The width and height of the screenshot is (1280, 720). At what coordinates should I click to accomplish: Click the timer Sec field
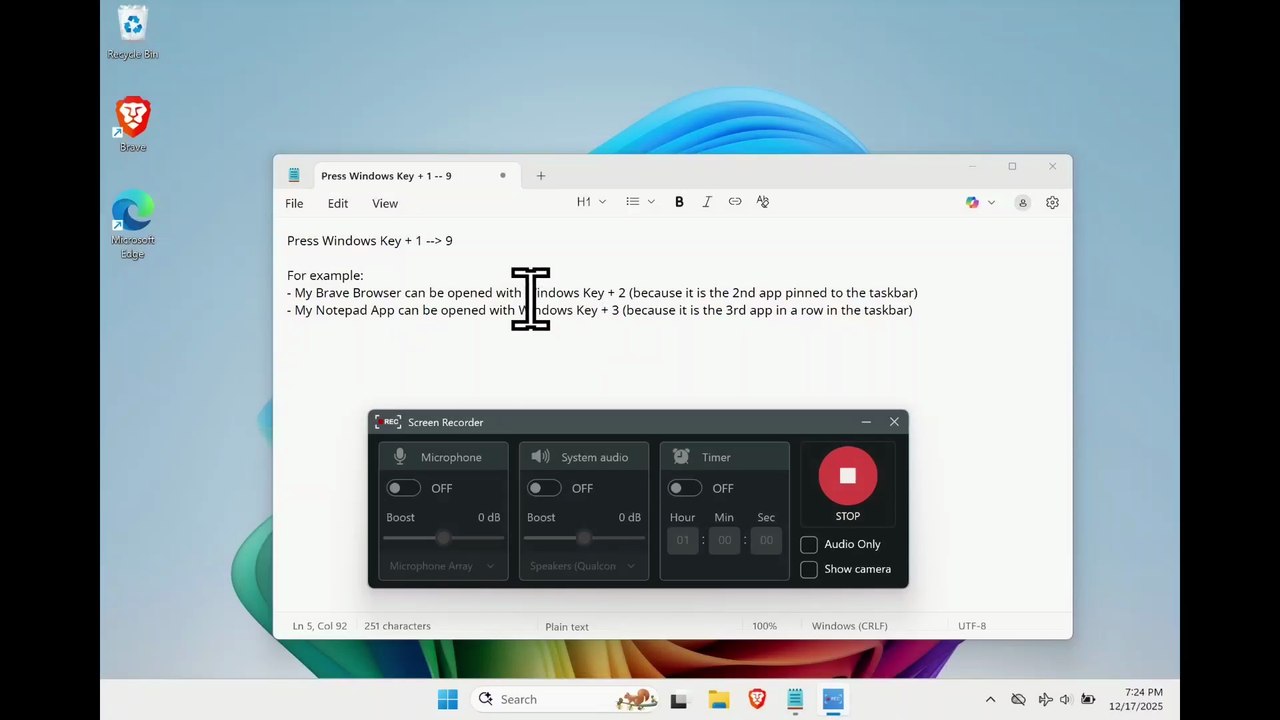(766, 540)
